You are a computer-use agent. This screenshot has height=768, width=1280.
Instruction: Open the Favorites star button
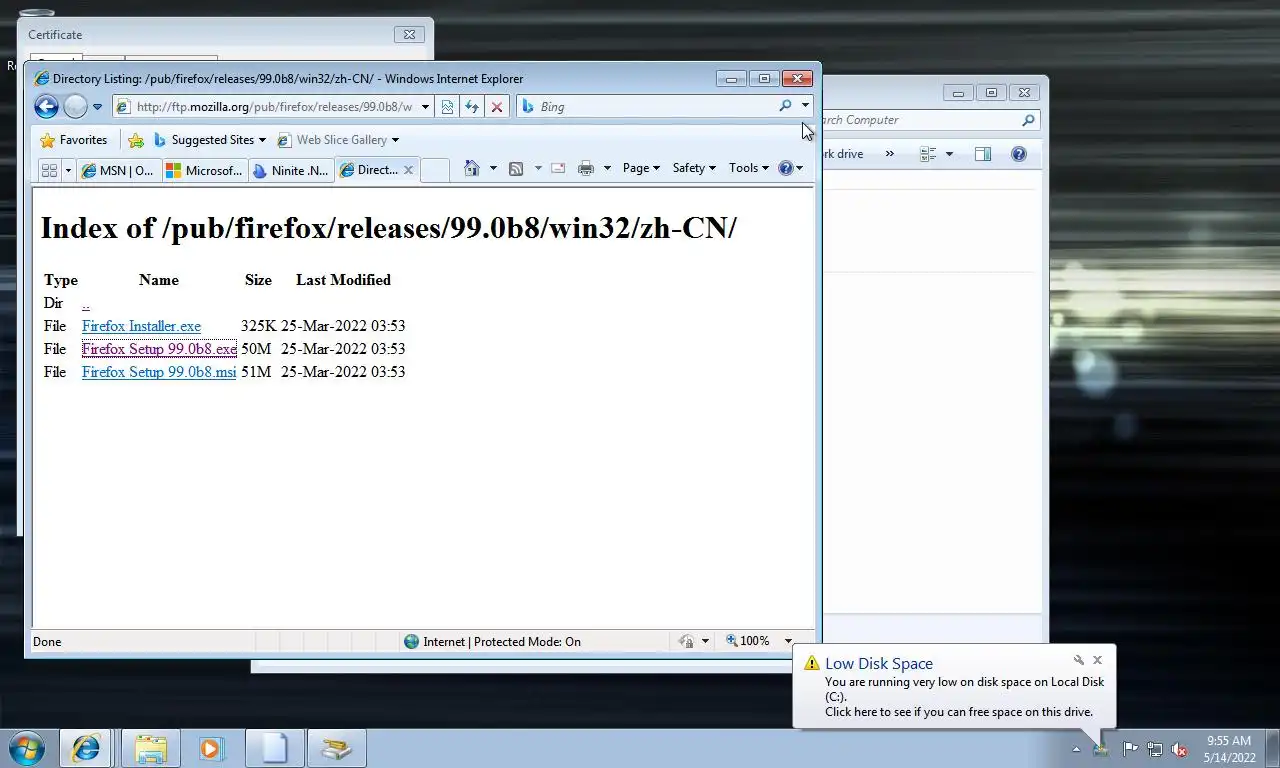pyautogui.click(x=73, y=140)
